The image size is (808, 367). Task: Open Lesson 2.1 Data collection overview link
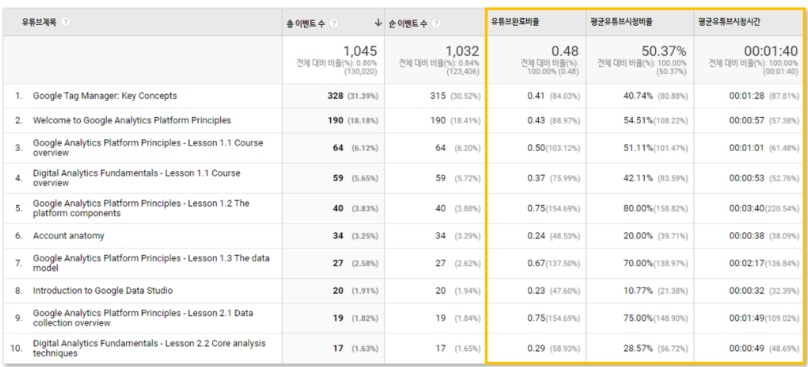[143, 318]
